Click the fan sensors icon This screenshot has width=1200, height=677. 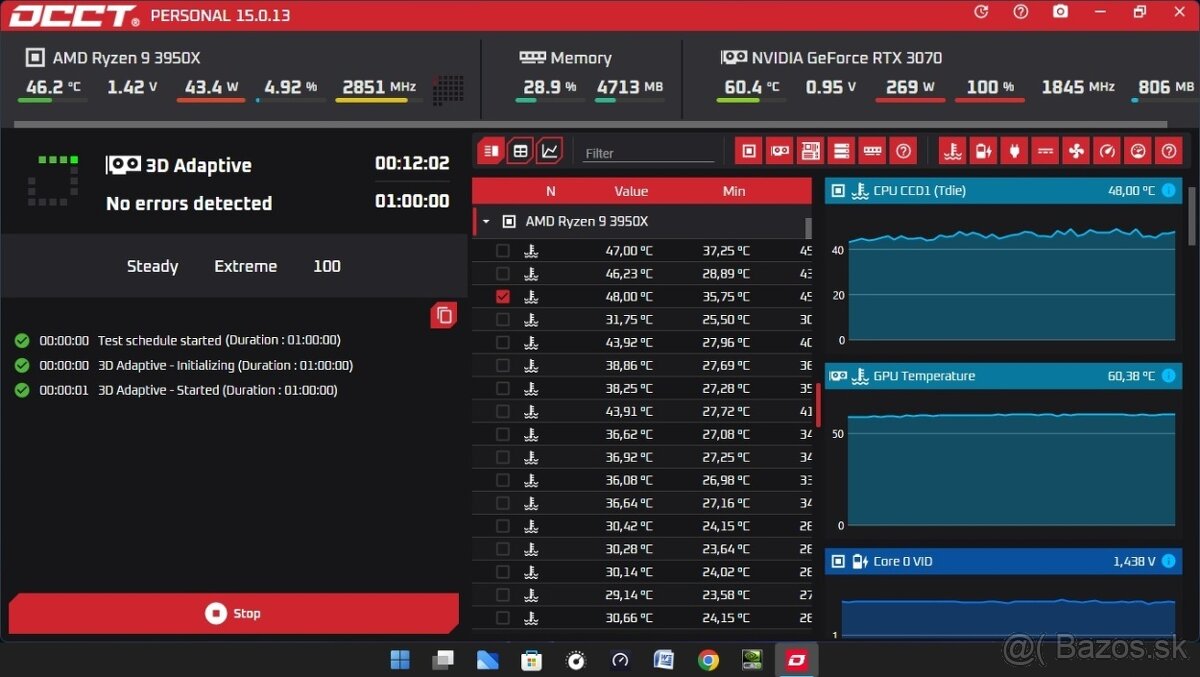coord(1076,150)
